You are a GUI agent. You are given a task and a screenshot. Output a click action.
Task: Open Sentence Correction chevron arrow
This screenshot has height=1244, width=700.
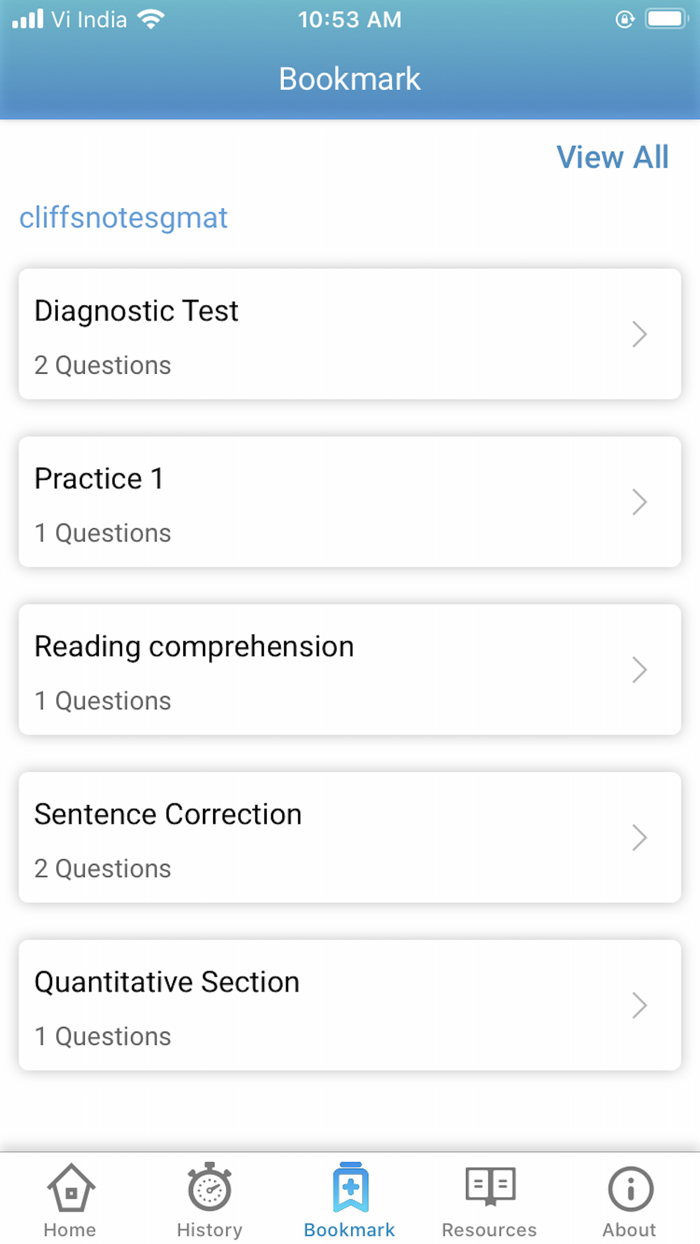(639, 838)
